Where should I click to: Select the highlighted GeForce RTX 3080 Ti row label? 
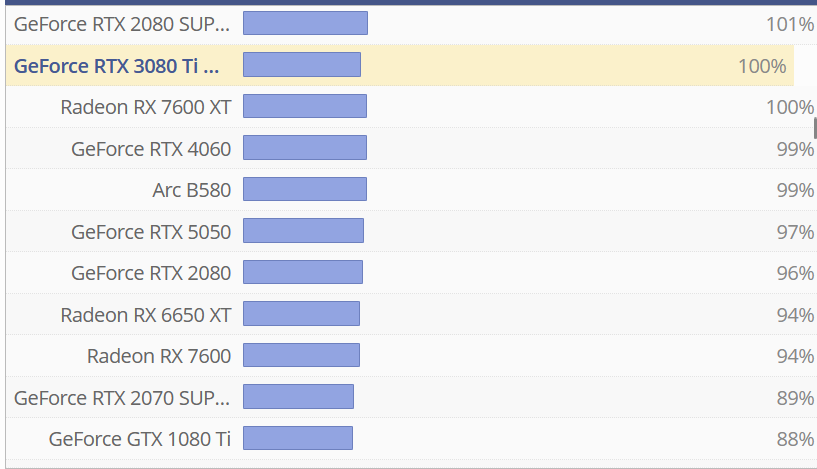pyautogui.click(x=116, y=66)
